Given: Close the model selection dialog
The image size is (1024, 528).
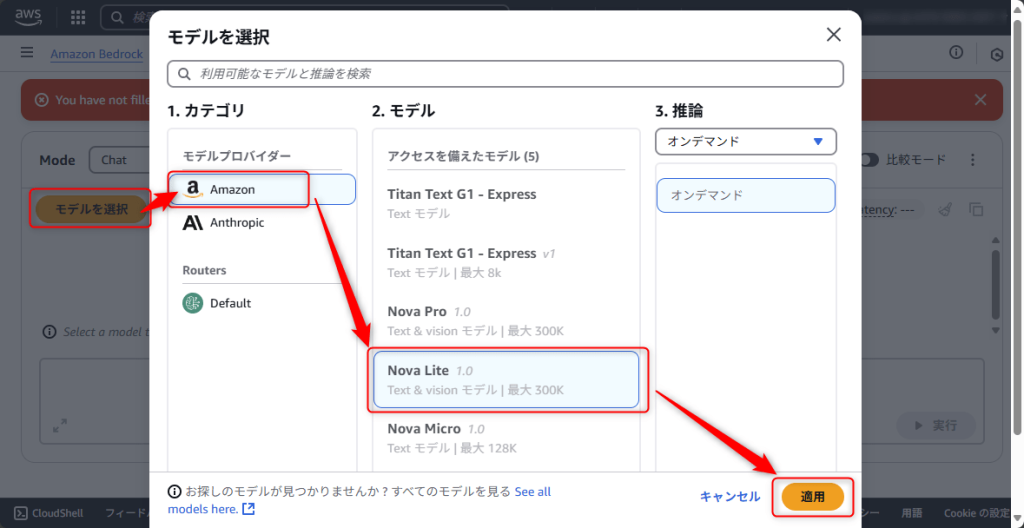Looking at the screenshot, I should pos(833,35).
